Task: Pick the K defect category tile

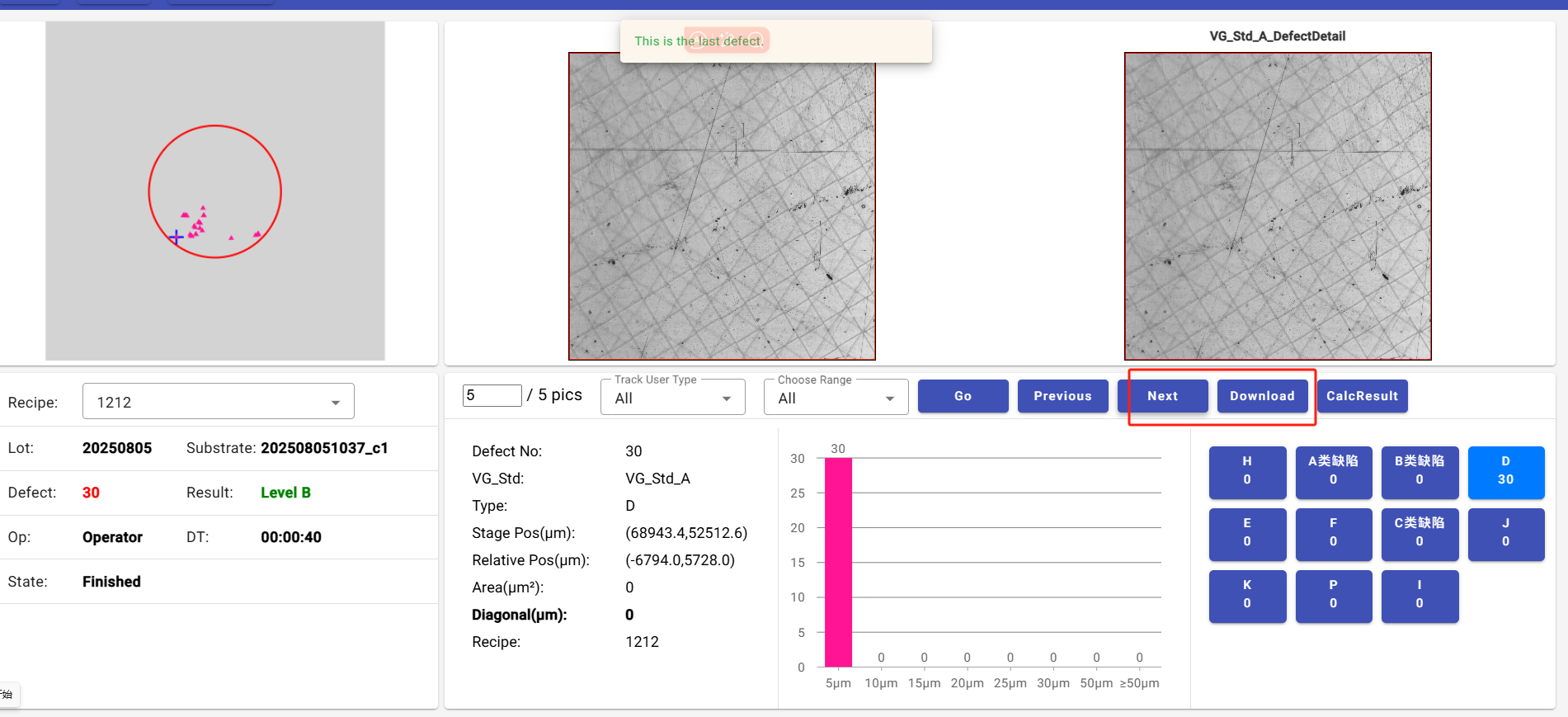Action: pyautogui.click(x=1247, y=596)
